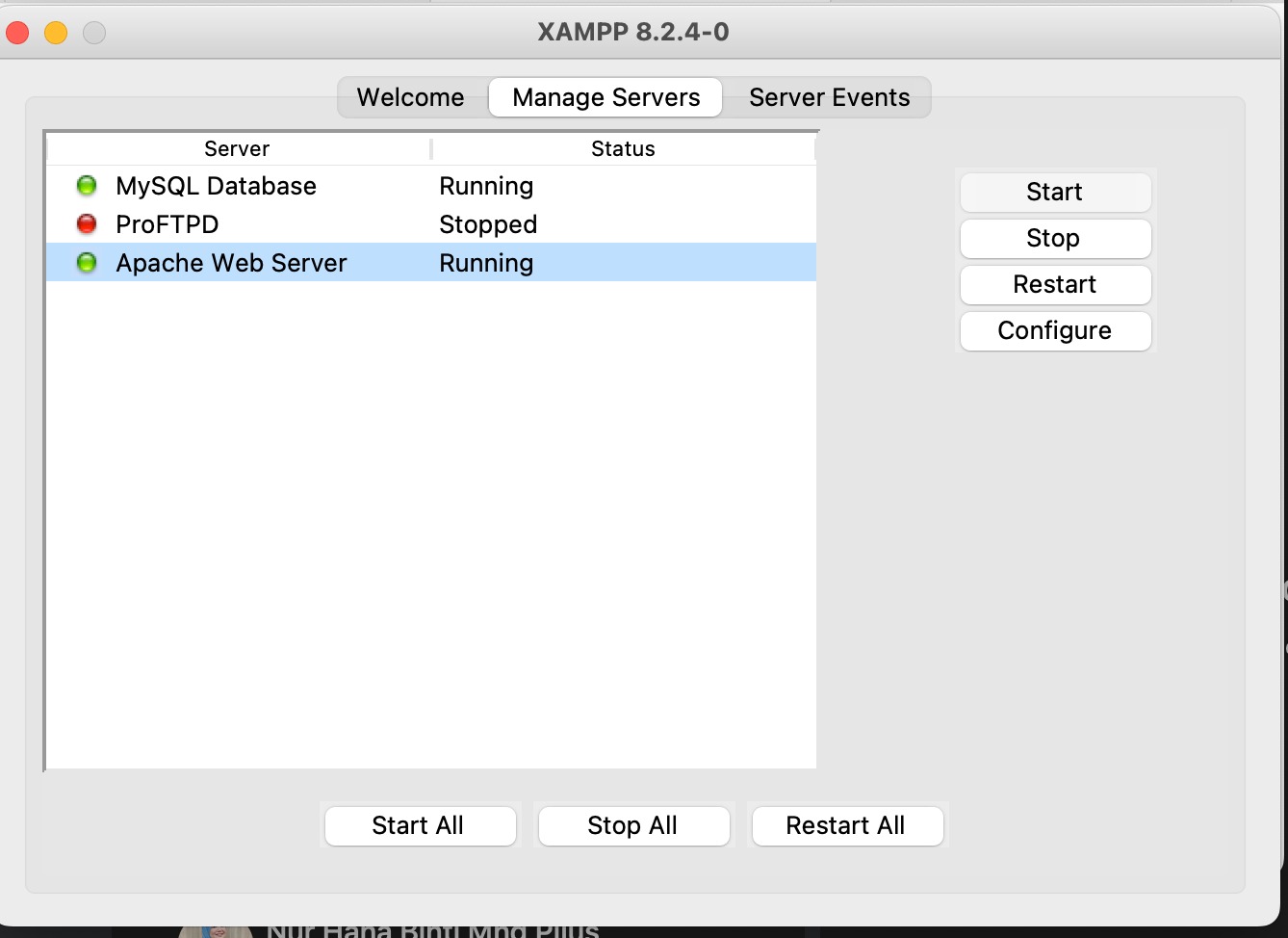Screen dimensions: 1288x938
Task: Select the ProFTPD server row
Action: point(289,224)
